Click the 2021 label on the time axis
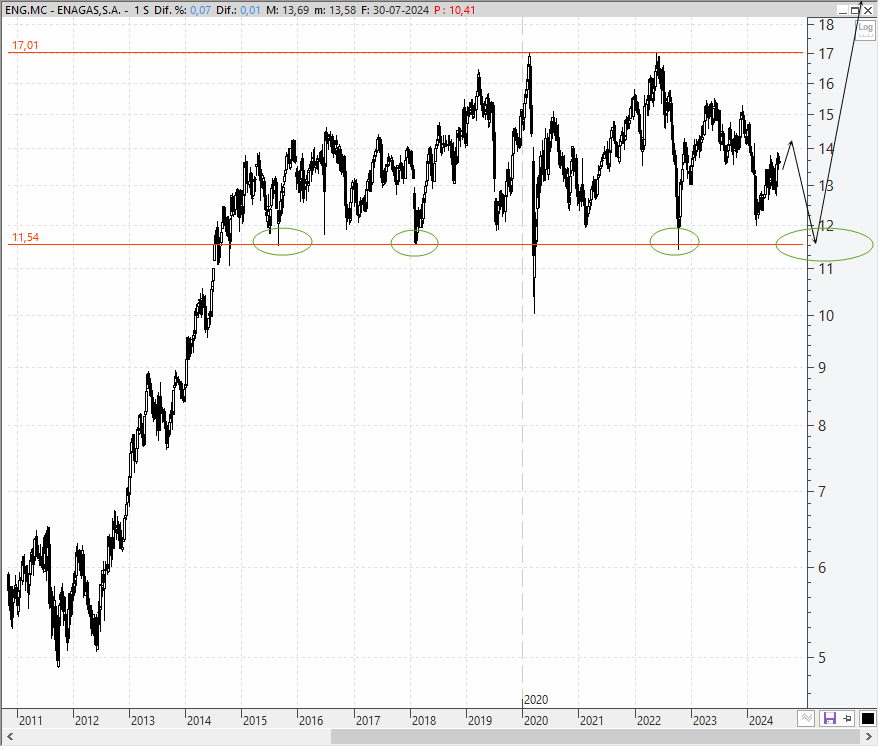Image resolution: width=879 pixels, height=747 pixels. pos(591,721)
